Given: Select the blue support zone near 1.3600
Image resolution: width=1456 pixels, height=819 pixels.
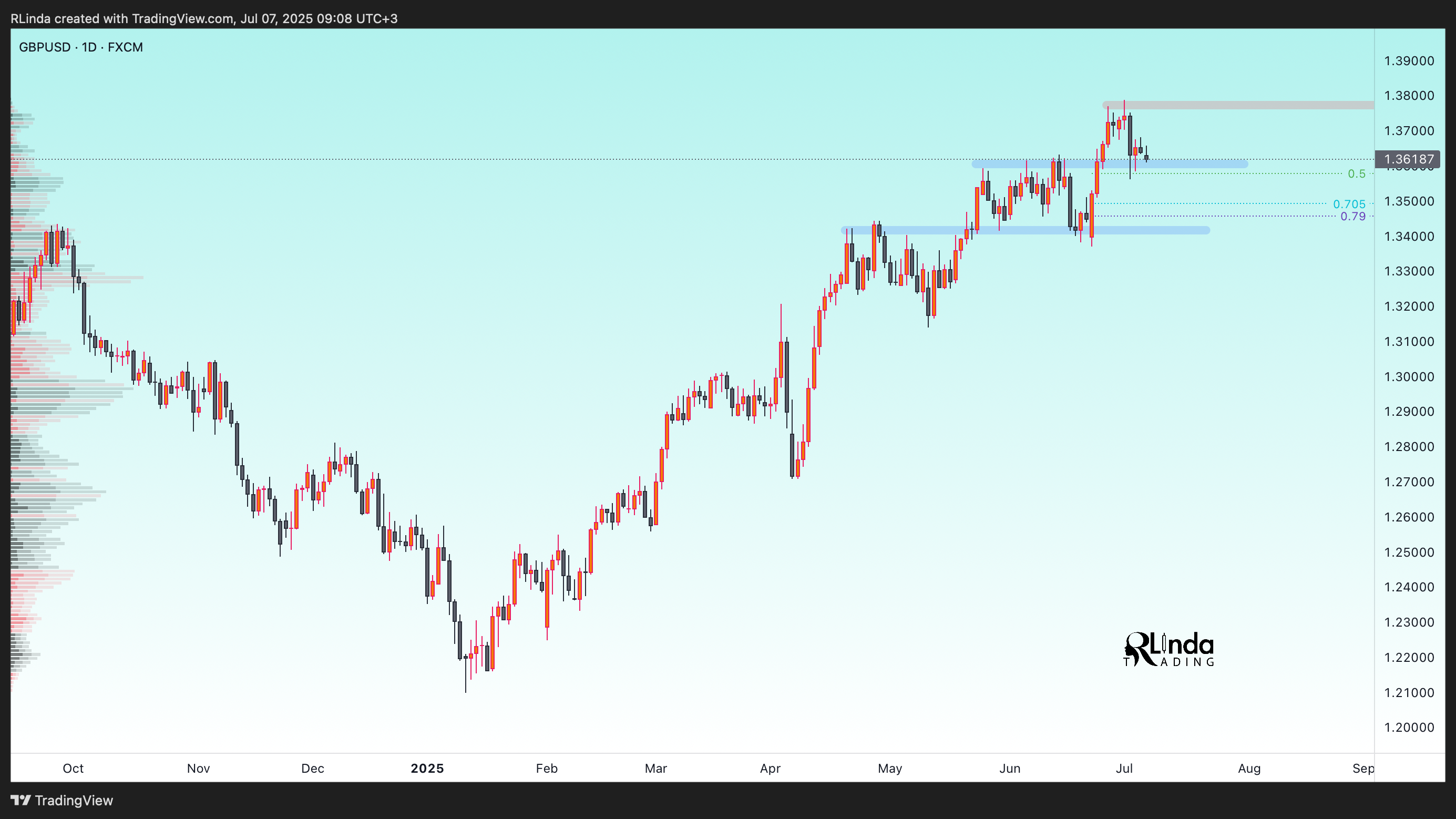Looking at the screenshot, I should click(x=1110, y=164).
